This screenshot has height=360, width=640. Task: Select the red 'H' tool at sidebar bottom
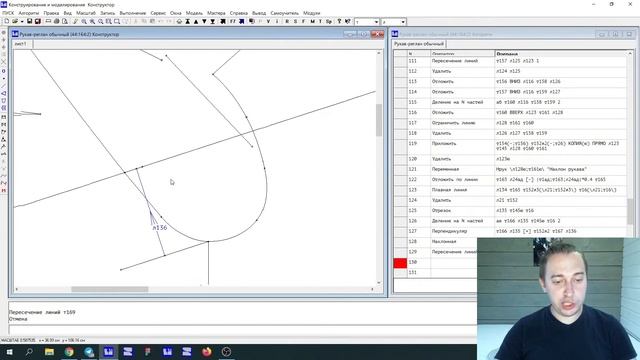click(4, 191)
